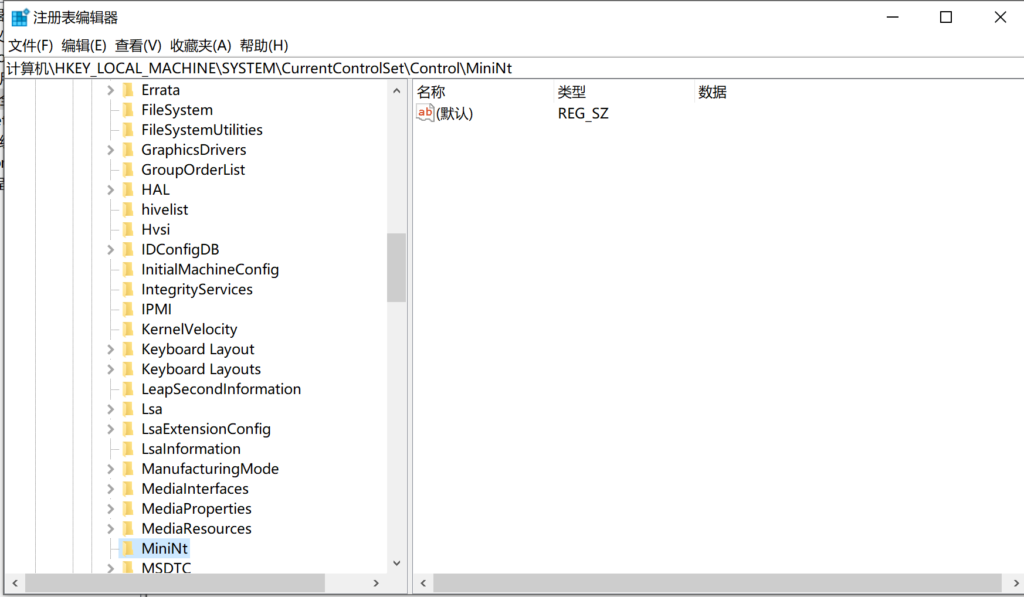Image resolution: width=1024 pixels, height=597 pixels.
Task: Click the Lsa folder icon
Action: click(x=129, y=409)
